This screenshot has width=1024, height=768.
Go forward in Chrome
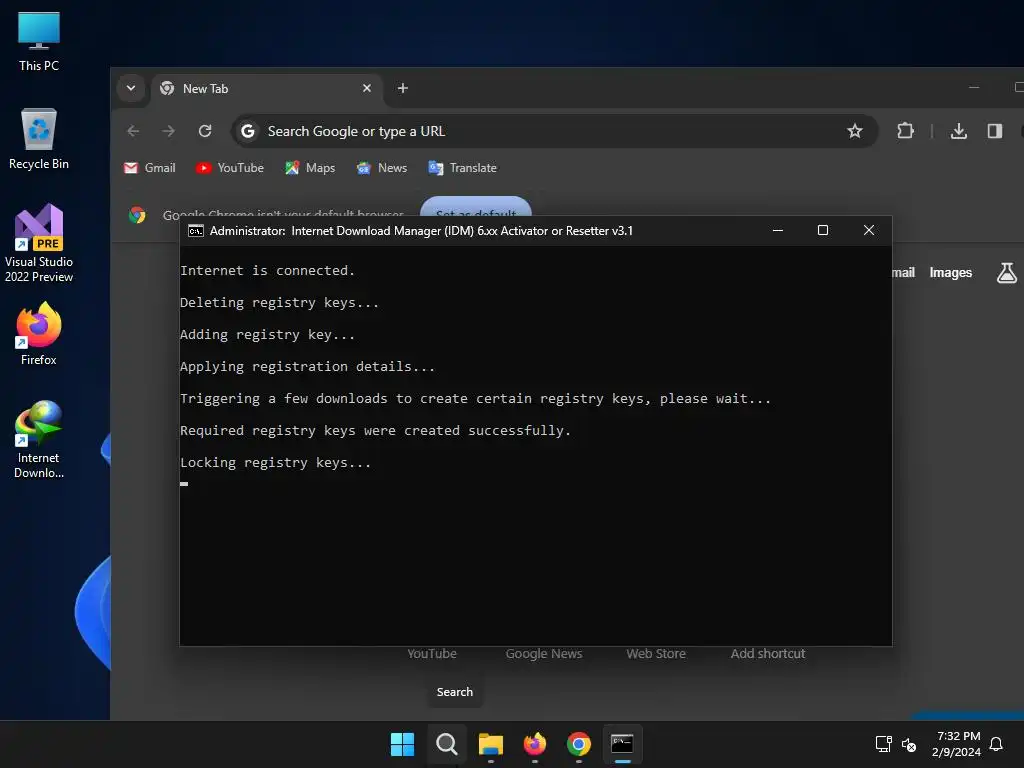pos(168,131)
